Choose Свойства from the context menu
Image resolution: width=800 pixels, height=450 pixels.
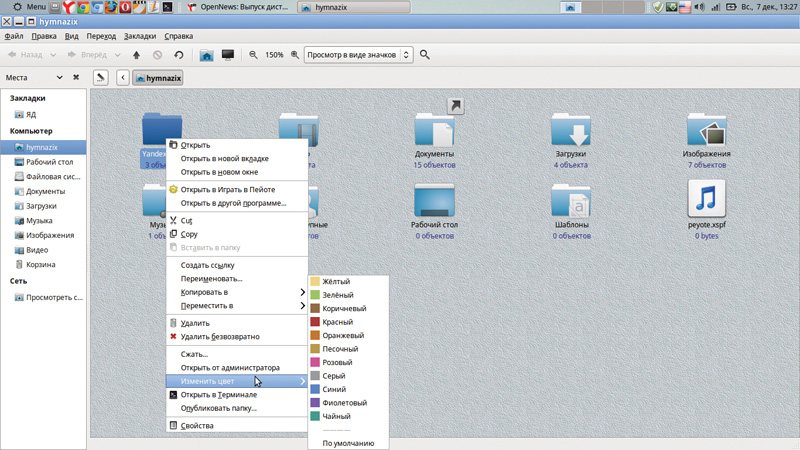[x=196, y=426]
